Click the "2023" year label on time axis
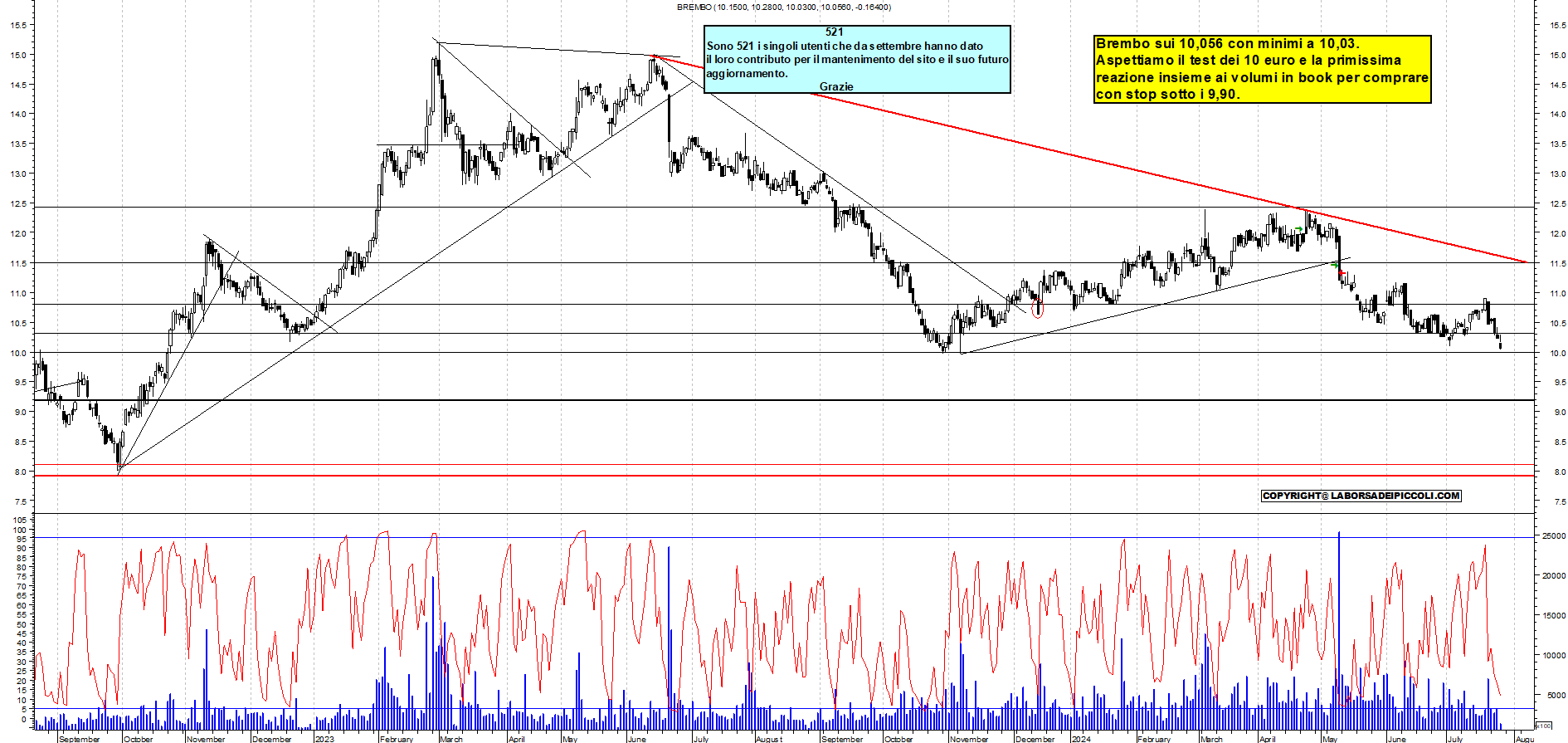1568x743 pixels. [324, 739]
